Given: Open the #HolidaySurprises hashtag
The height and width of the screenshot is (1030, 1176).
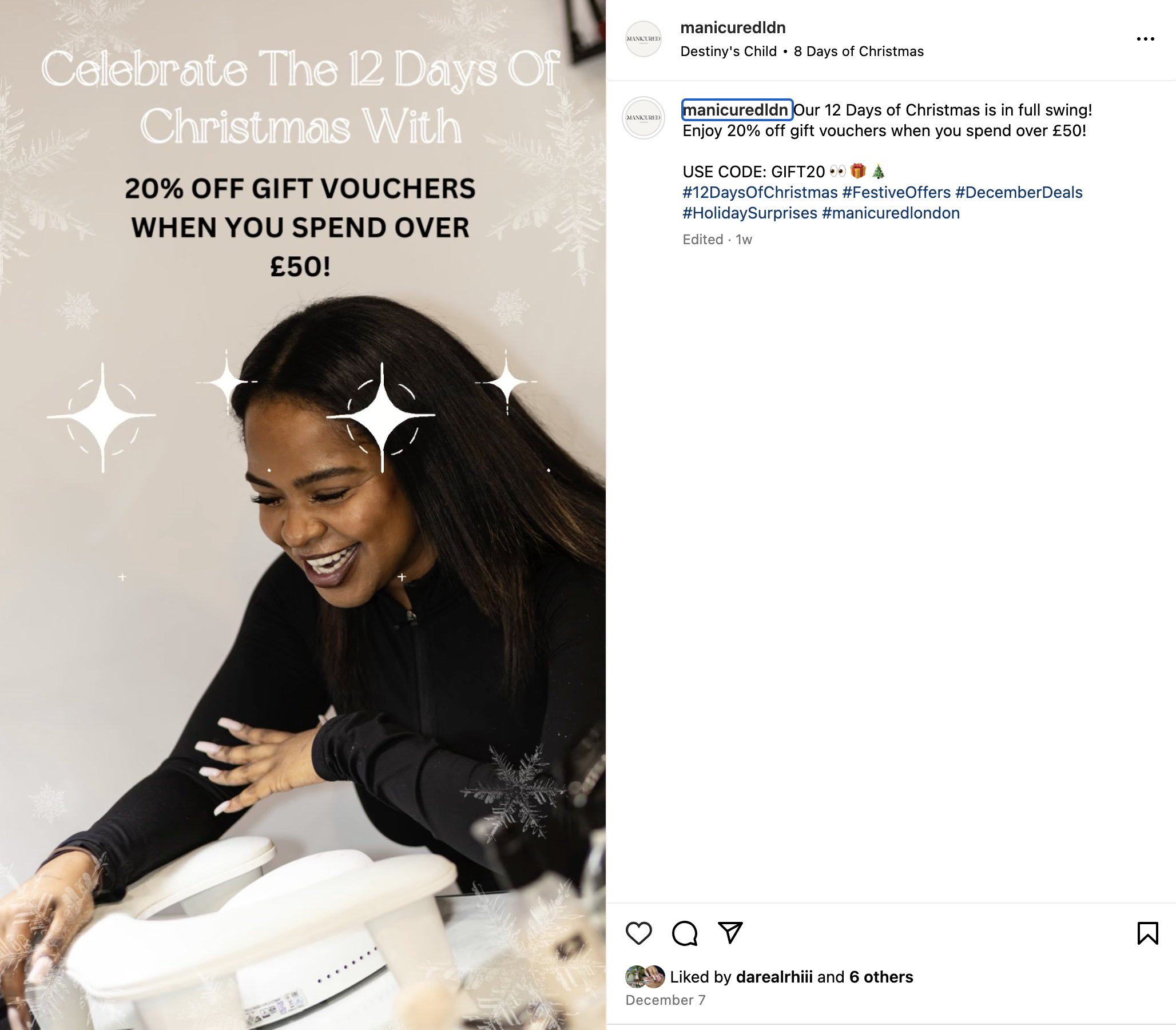Looking at the screenshot, I should coord(749,213).
